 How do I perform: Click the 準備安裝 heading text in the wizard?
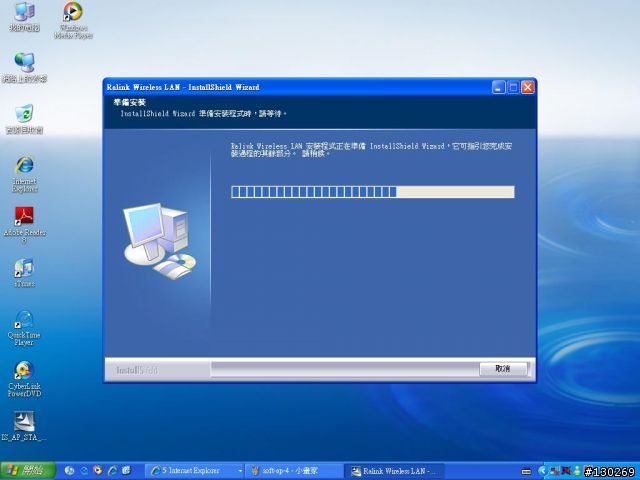click(x=129, y=102)
